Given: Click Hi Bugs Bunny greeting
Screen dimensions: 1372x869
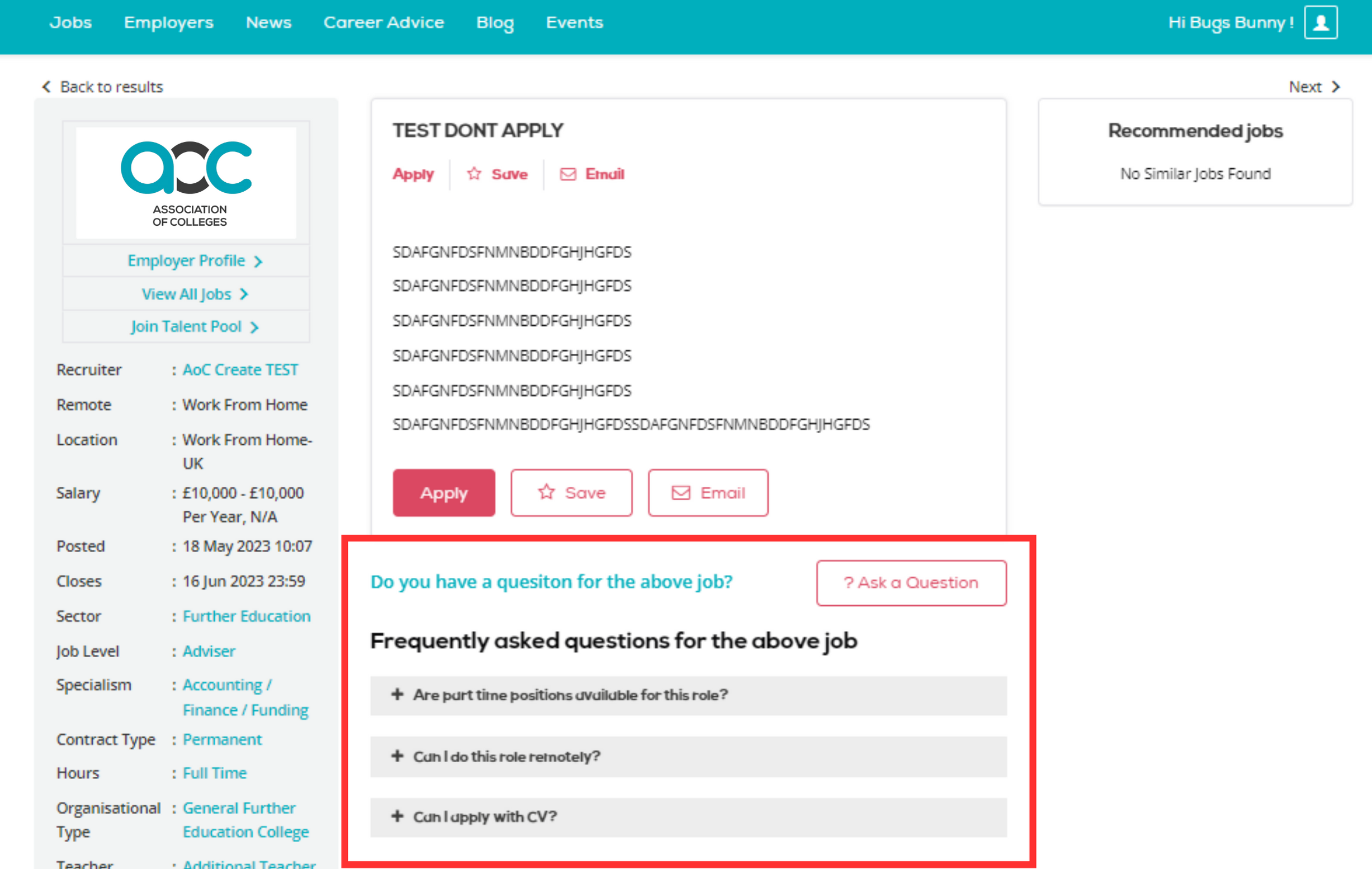Looking at the screenshot, I should tap(1231, 23).
